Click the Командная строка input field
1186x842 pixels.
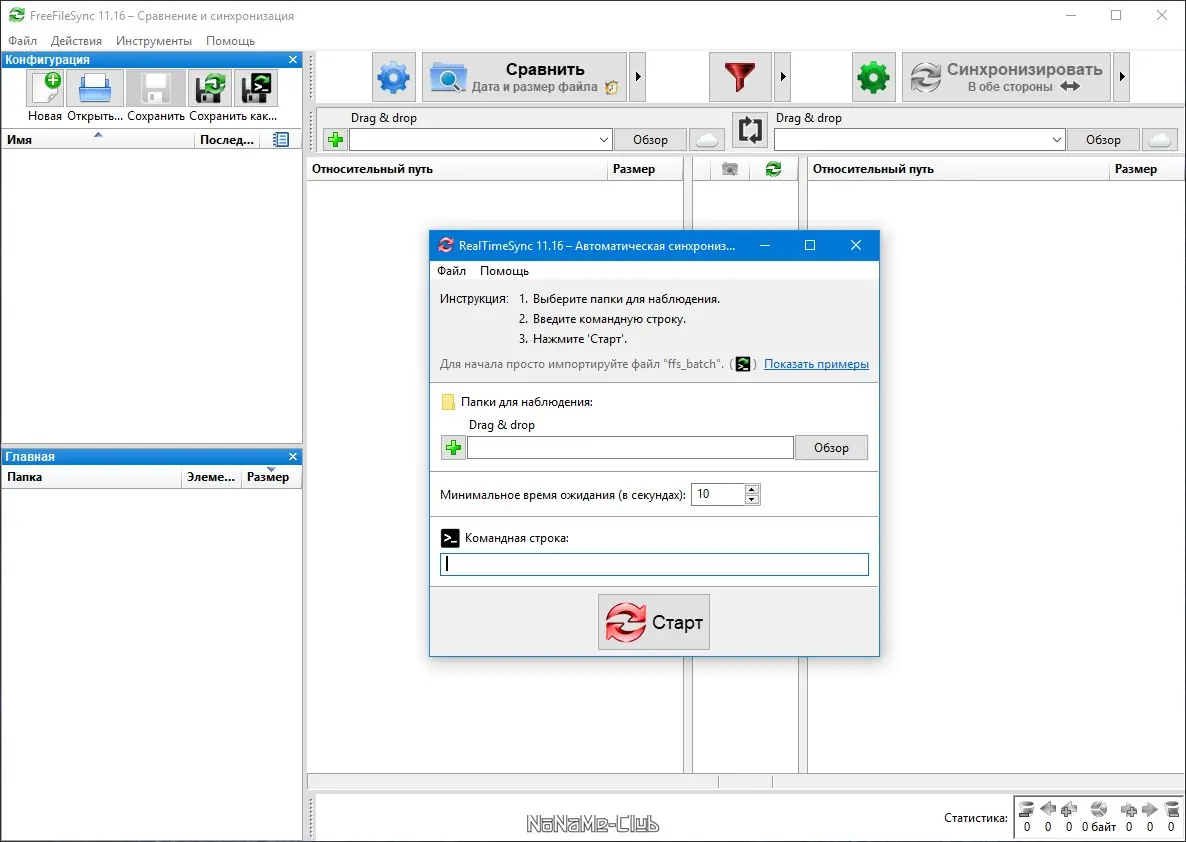click(x=654, y=564)
